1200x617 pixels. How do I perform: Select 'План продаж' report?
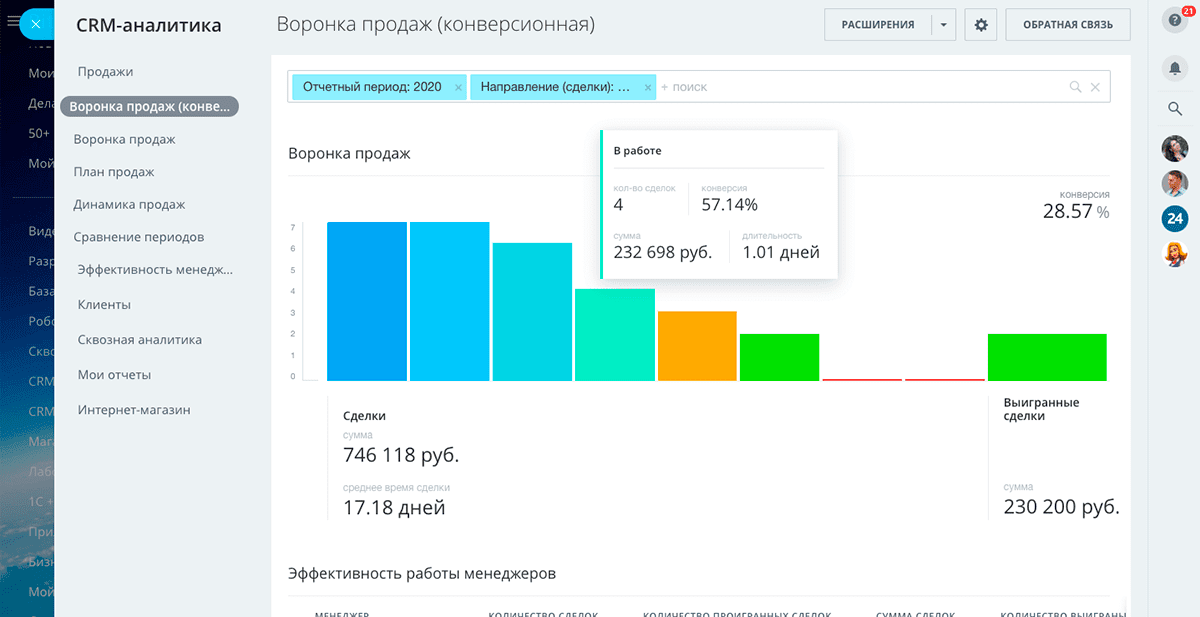pos(114,172)
